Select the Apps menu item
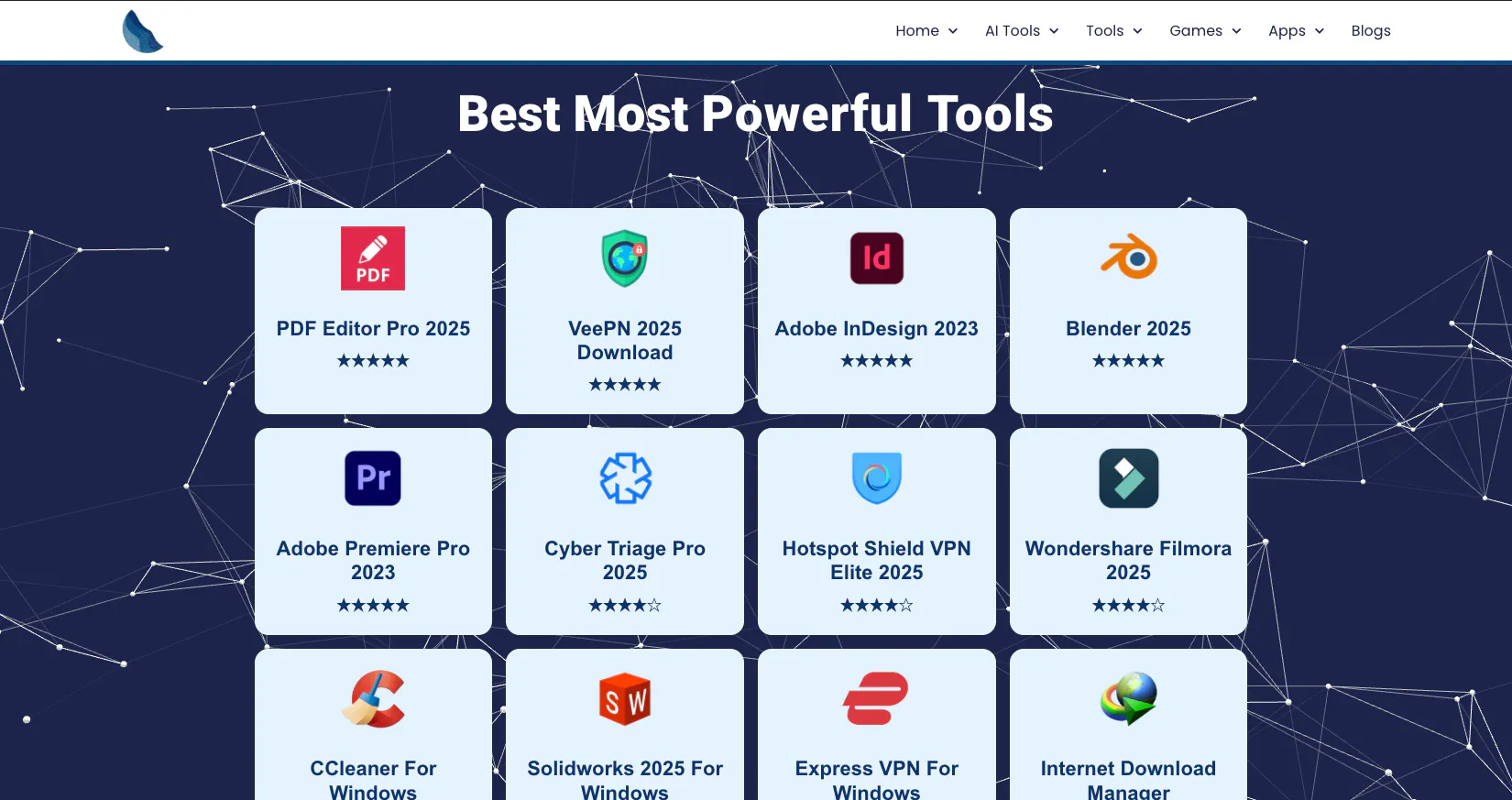Screen dimensions: 1512x800 (x=1287, y=31)
